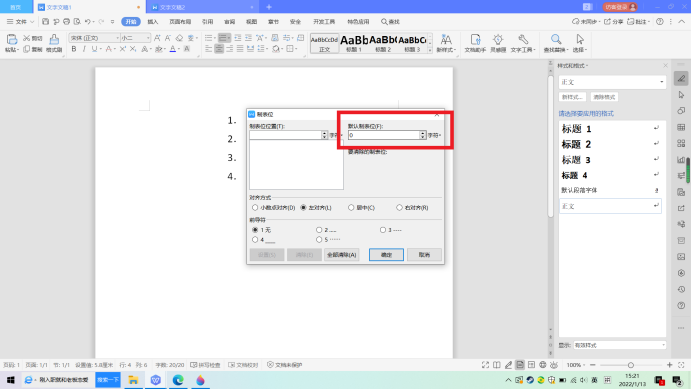Select the Format Painter brush icon
The width and height of the screenshot is (692, 389).
click(54, 40)
